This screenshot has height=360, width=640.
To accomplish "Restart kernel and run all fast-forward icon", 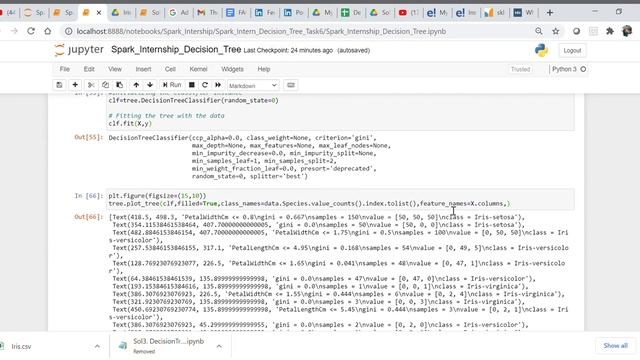I will point(218,85).
